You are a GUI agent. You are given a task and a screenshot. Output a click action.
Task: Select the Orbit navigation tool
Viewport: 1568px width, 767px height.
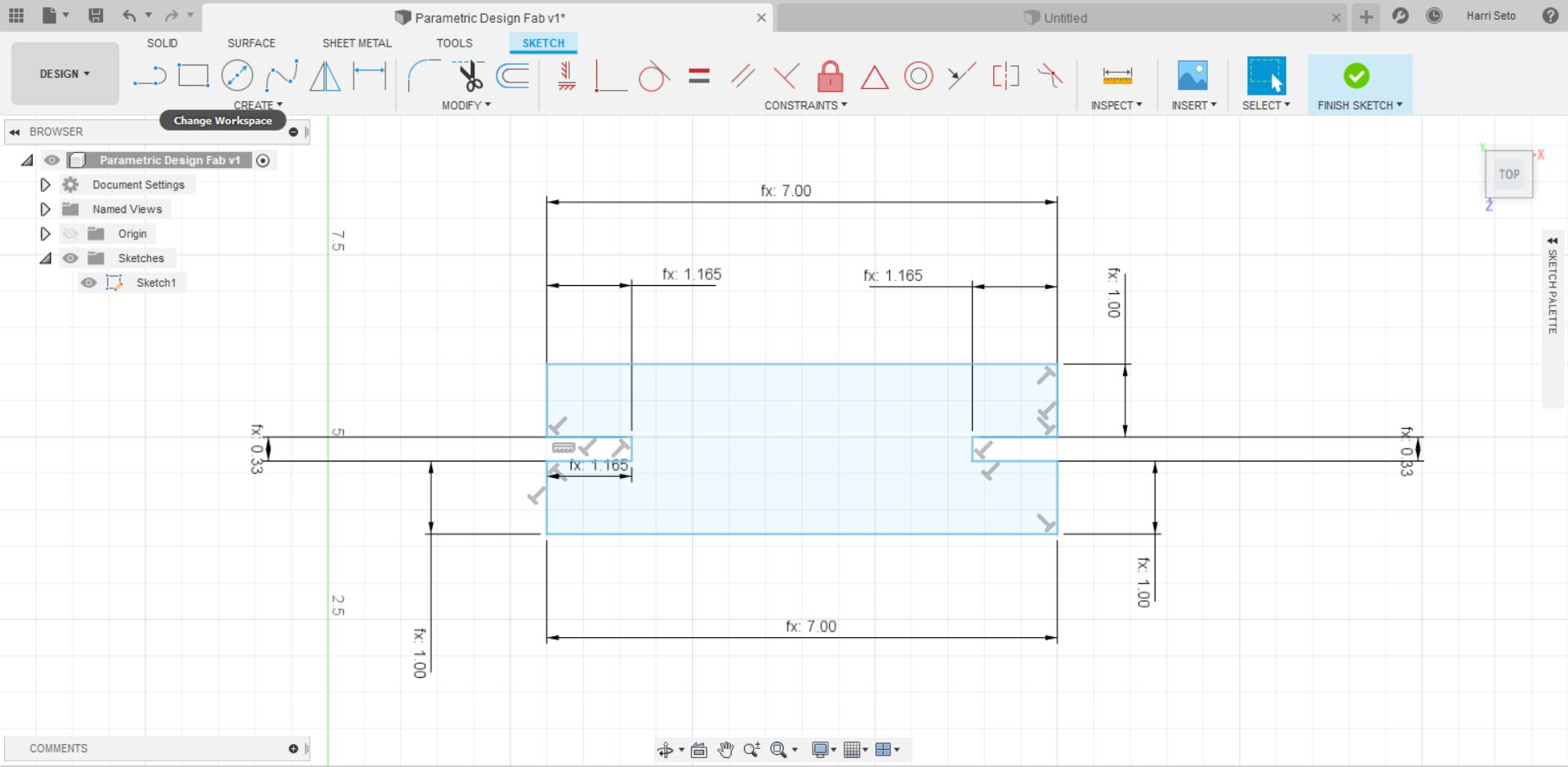[666, 750]
